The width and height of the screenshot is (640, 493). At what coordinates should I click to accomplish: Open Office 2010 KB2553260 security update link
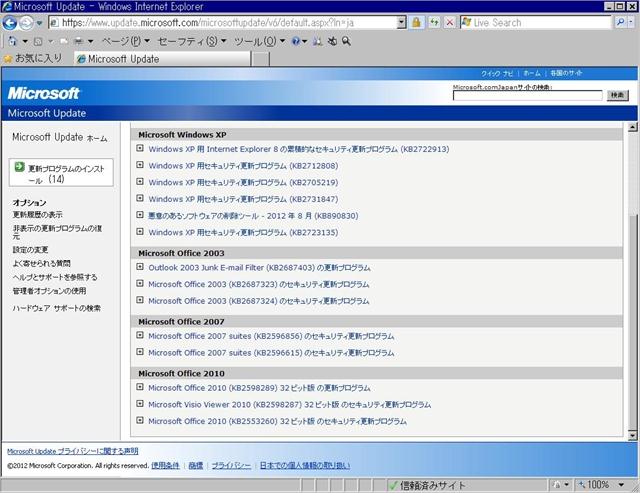(x=278, y=421)
